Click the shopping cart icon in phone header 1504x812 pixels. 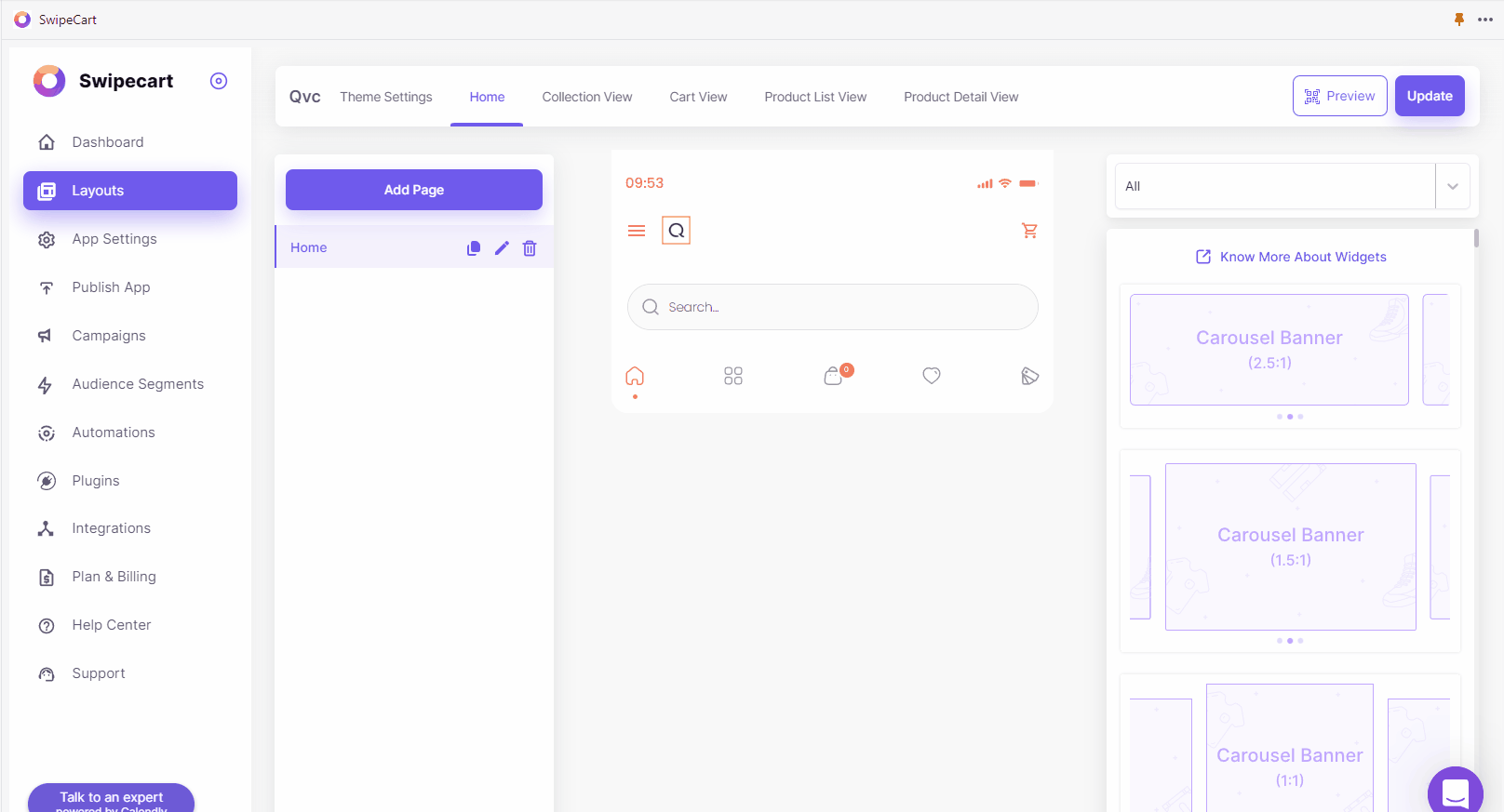click(1029, 231)
